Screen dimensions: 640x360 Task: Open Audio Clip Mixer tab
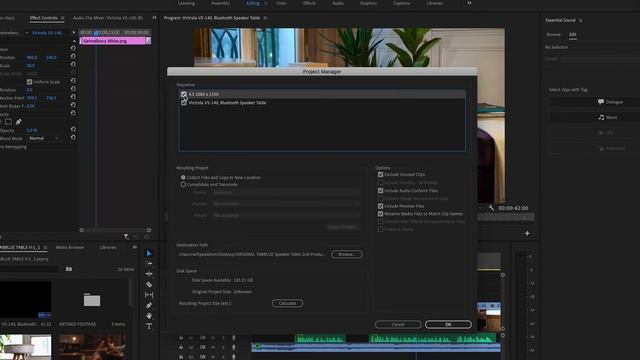(x=108, y=18)
